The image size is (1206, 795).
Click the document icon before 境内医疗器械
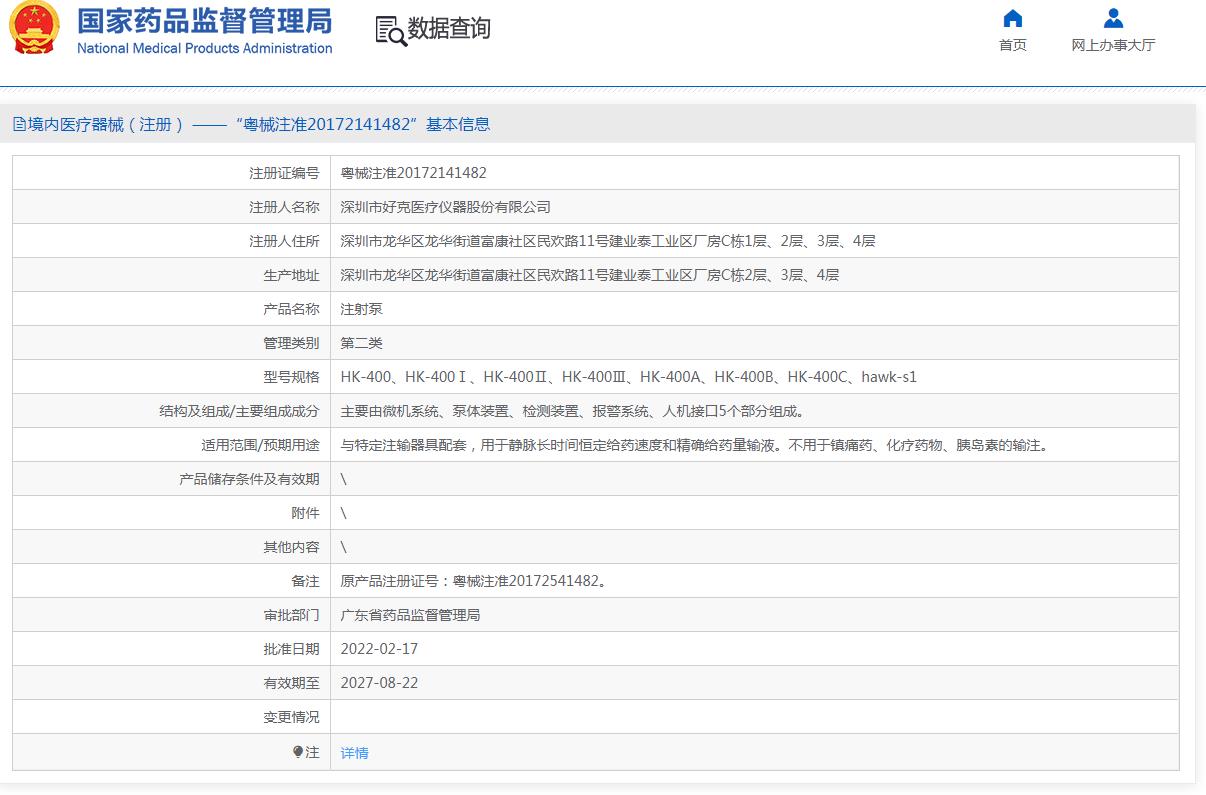point(19,125)
